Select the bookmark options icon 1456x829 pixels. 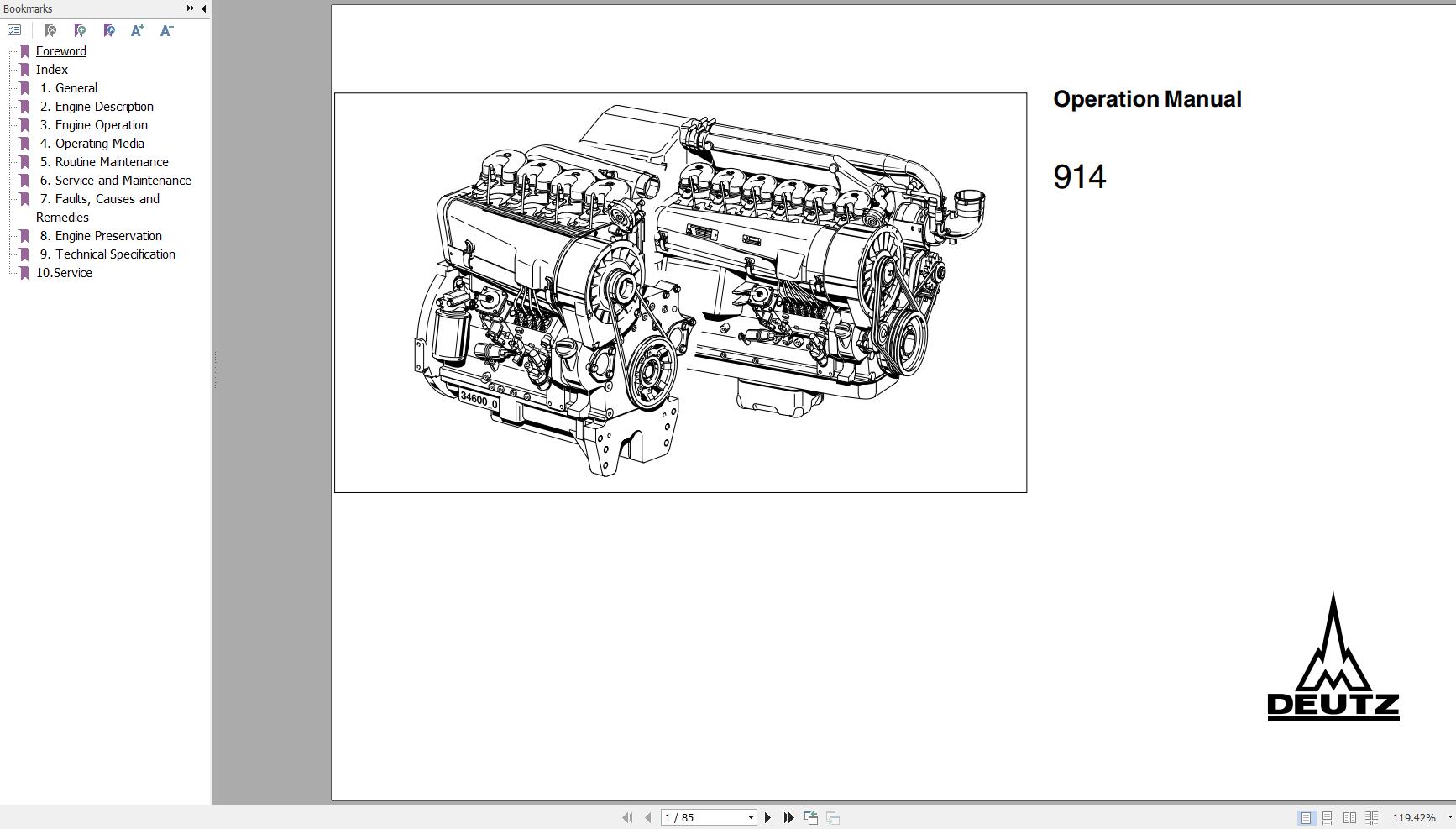coord(14,30)
